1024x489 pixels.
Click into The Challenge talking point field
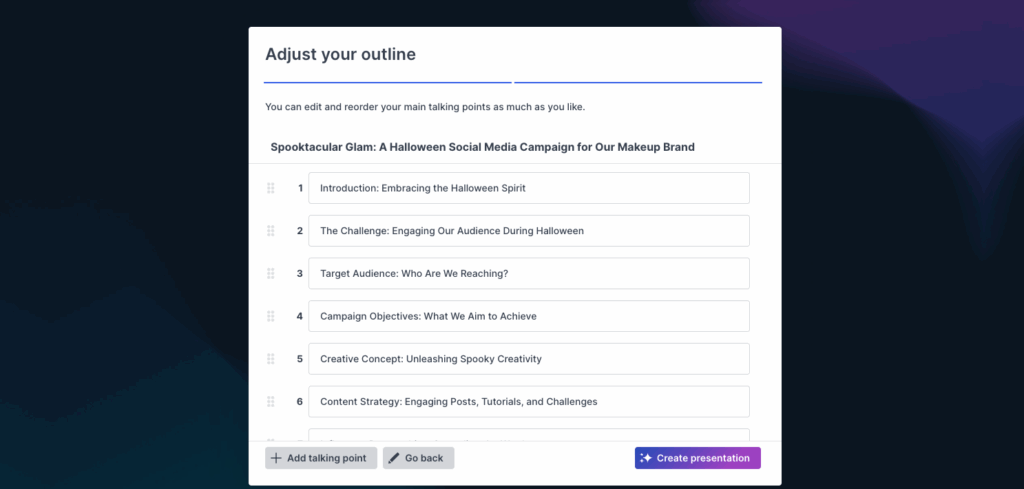pyautogui.click(x=528, y=231)
